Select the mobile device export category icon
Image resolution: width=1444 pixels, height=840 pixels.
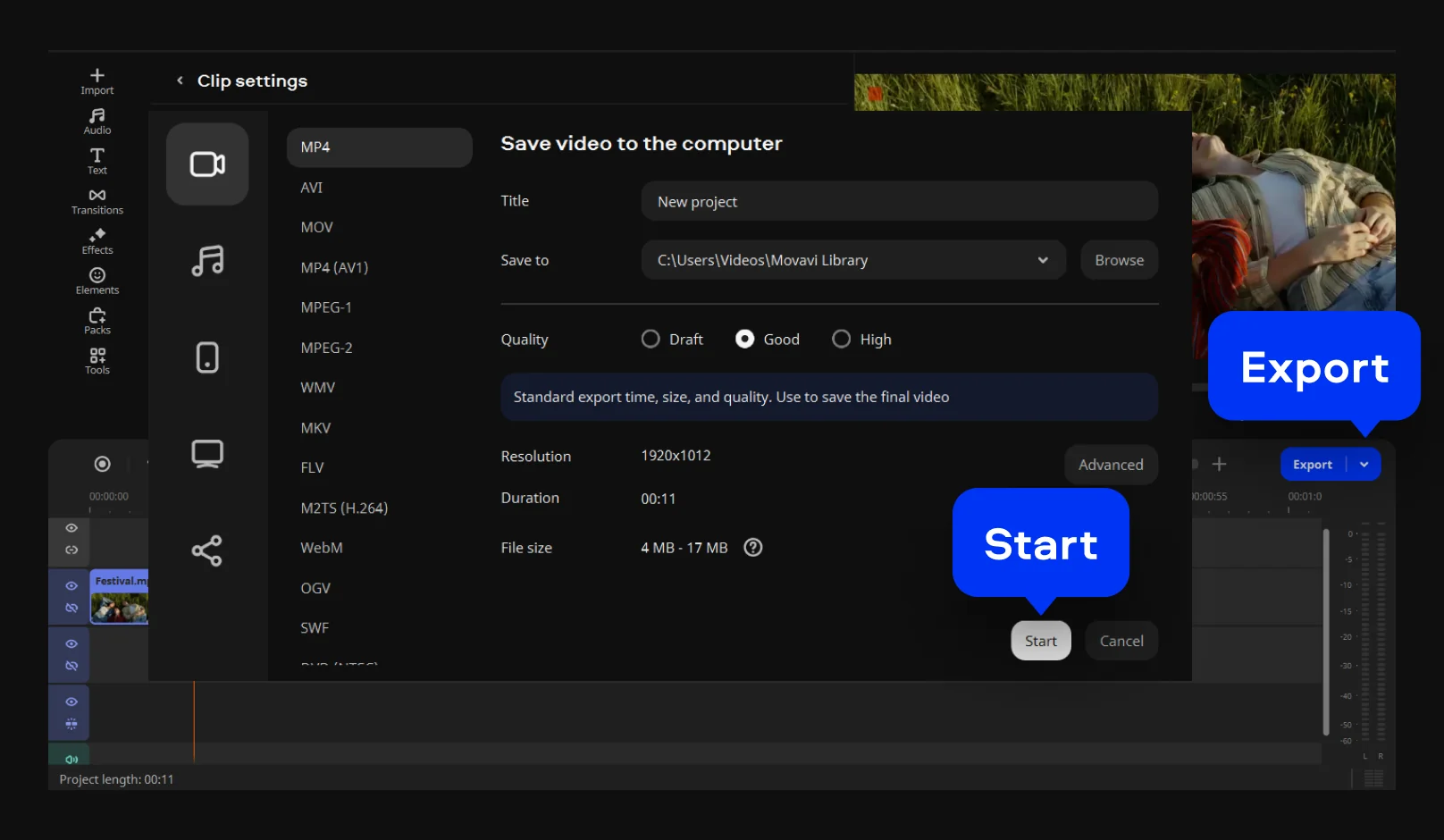[x=207, y=357]
